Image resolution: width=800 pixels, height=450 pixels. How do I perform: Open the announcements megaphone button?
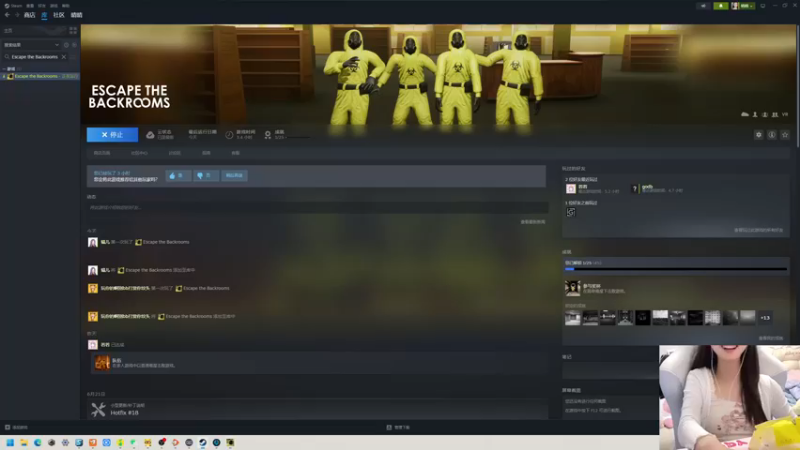pyautogui.click(x=704, y=6)
